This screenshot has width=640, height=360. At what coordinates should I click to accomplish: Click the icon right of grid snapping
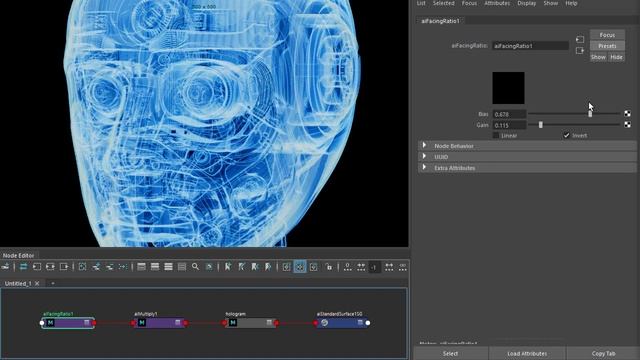313,267
